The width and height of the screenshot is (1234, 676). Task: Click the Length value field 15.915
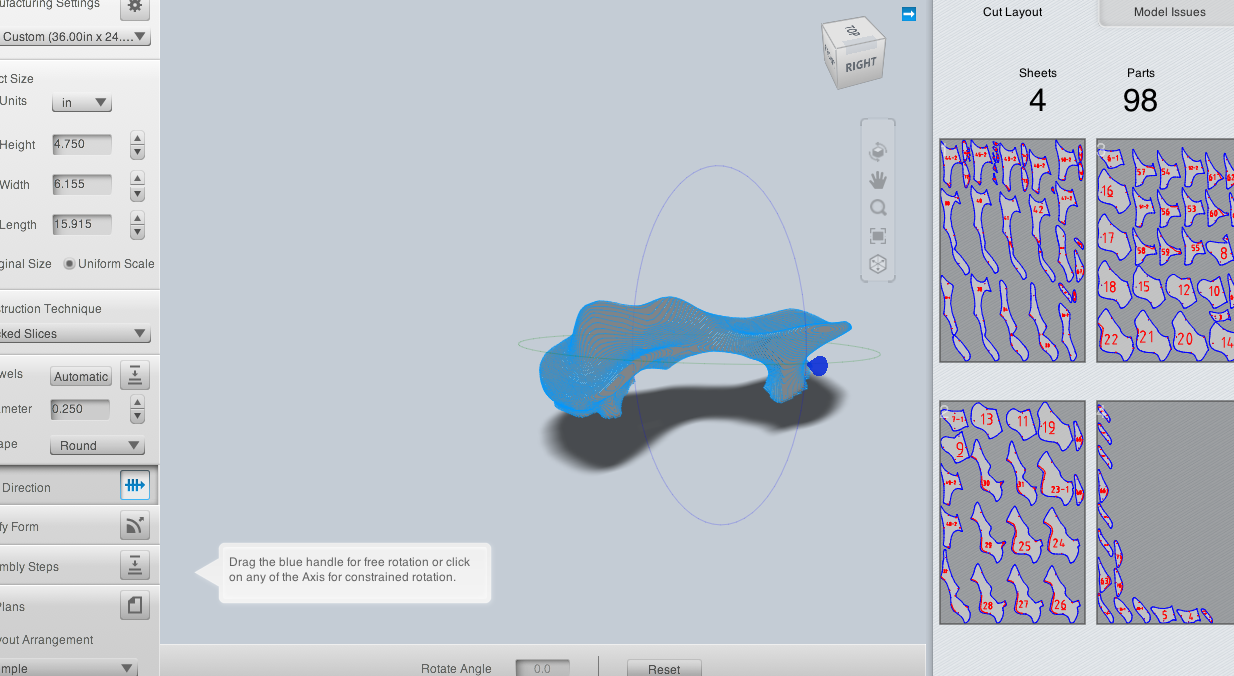click(82, 224)
